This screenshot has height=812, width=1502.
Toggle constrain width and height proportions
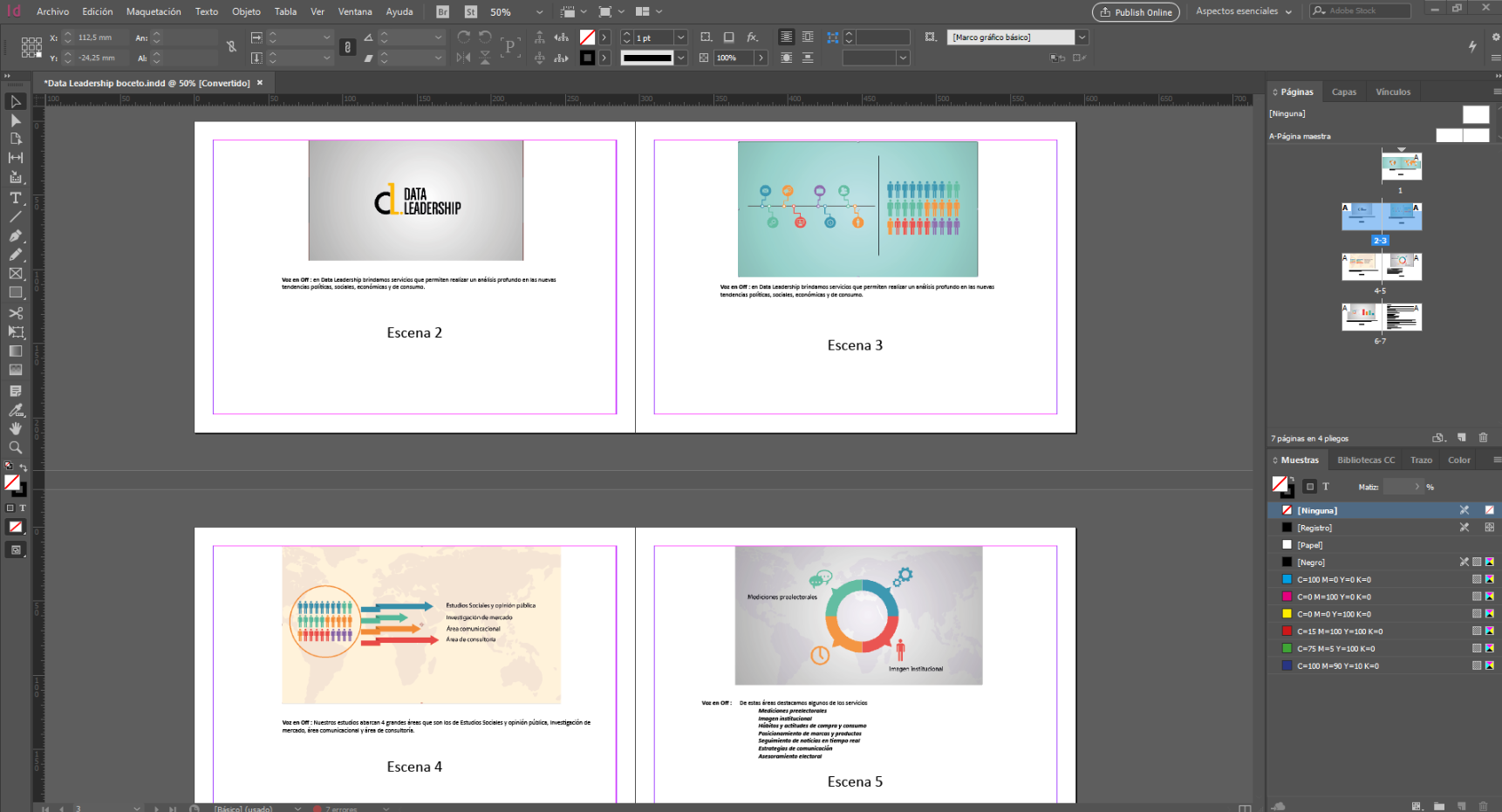231,47
